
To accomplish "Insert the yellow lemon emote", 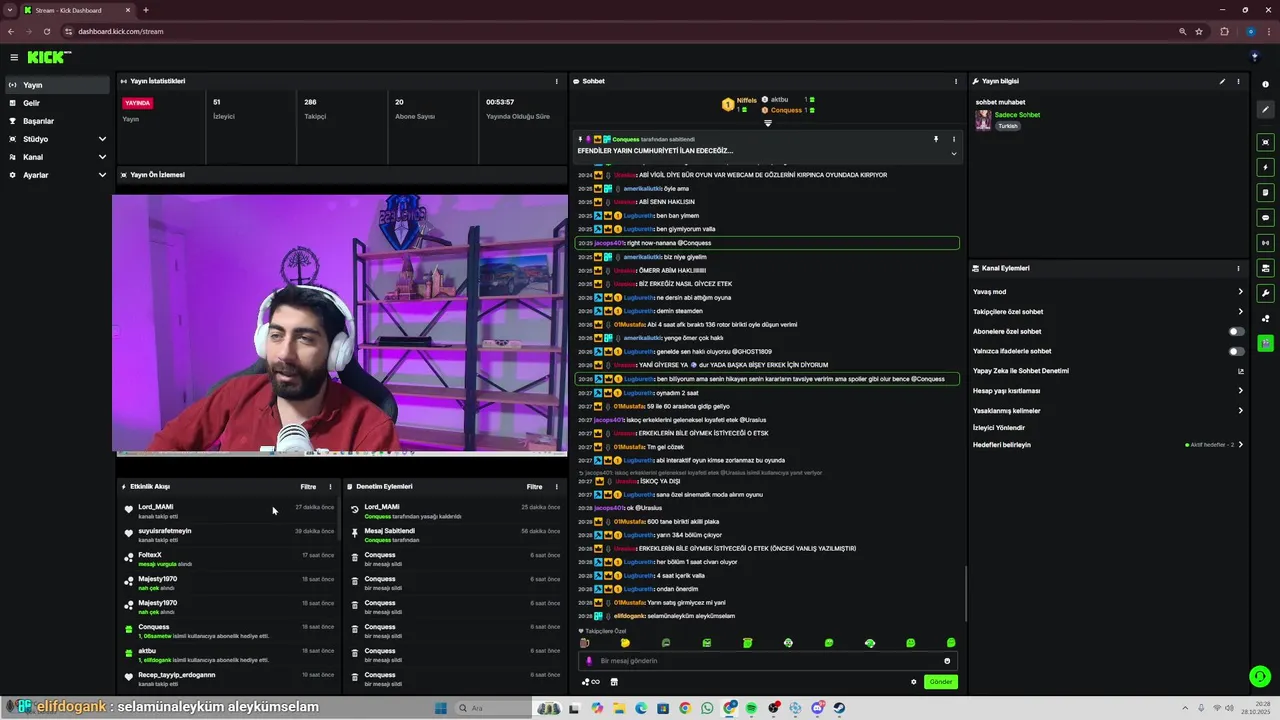I will (x=625, y=643).
